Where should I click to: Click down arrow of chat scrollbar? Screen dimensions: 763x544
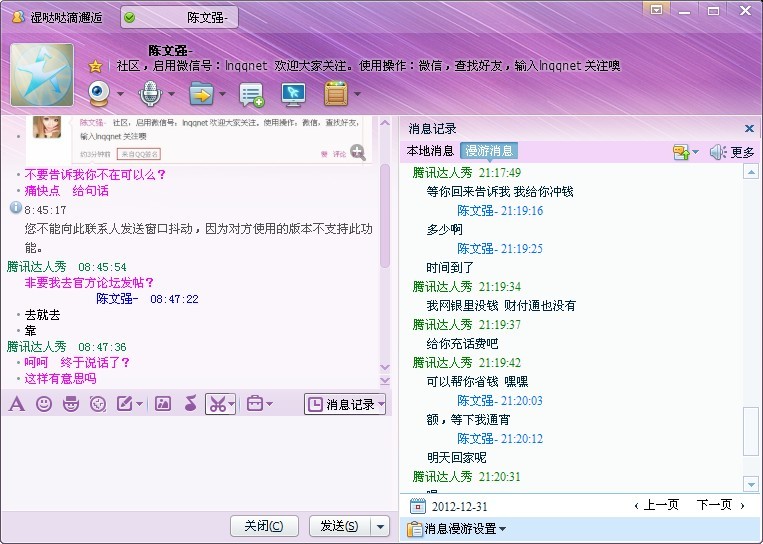tap(385, 367)
